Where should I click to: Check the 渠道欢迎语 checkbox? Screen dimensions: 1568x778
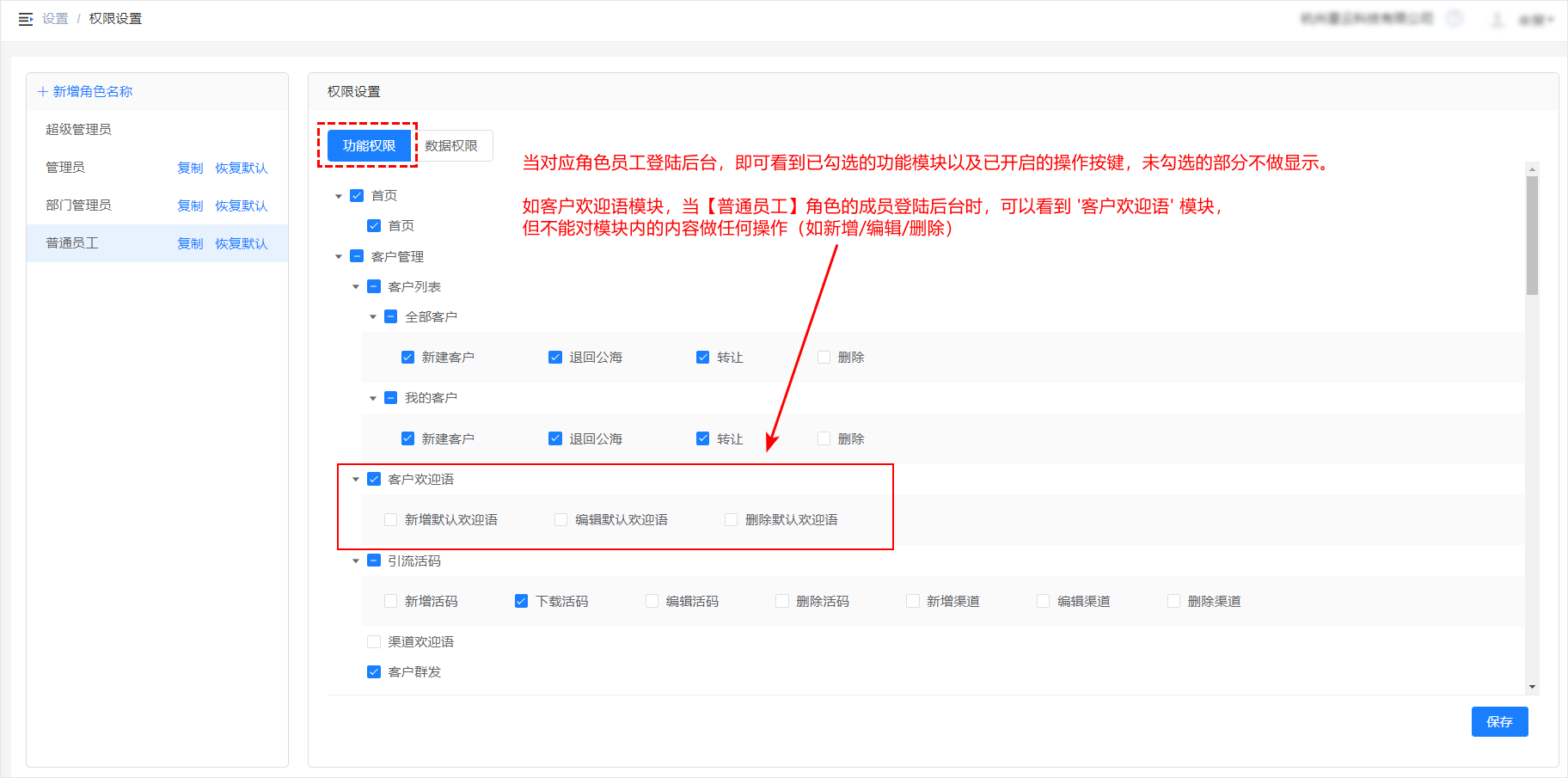[374, 642]
